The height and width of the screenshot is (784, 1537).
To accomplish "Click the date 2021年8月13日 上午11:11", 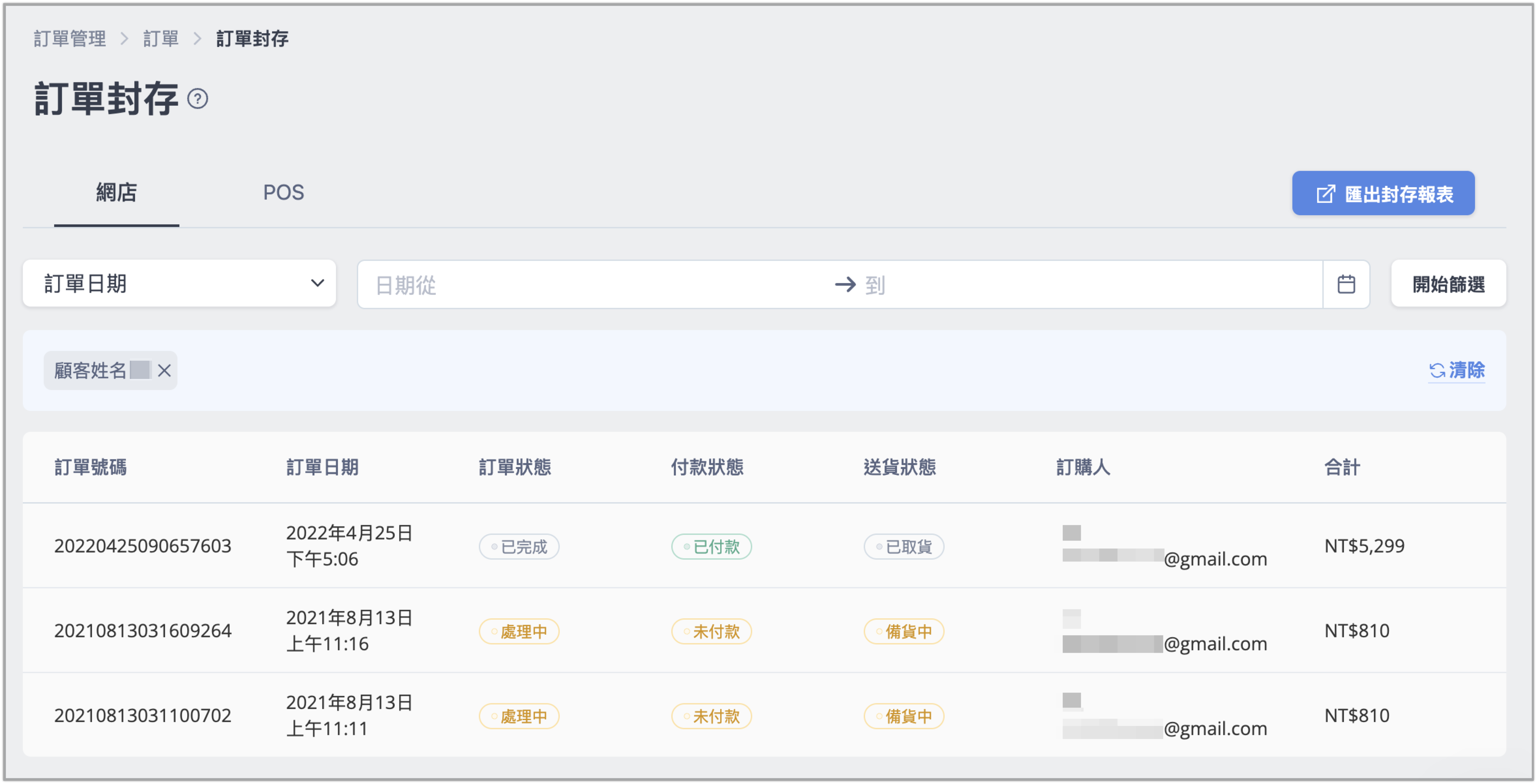I will point(349,715).
